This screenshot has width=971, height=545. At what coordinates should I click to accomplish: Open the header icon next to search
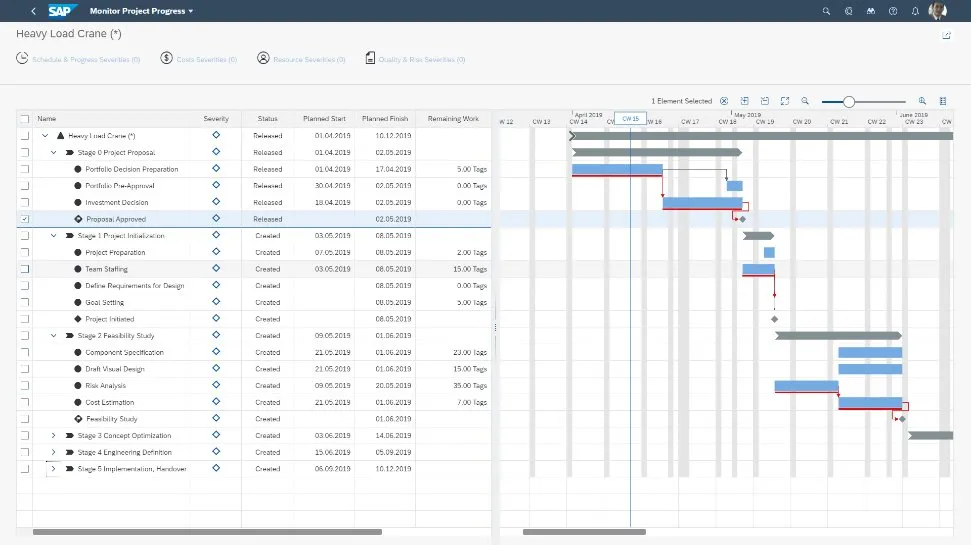848,11
